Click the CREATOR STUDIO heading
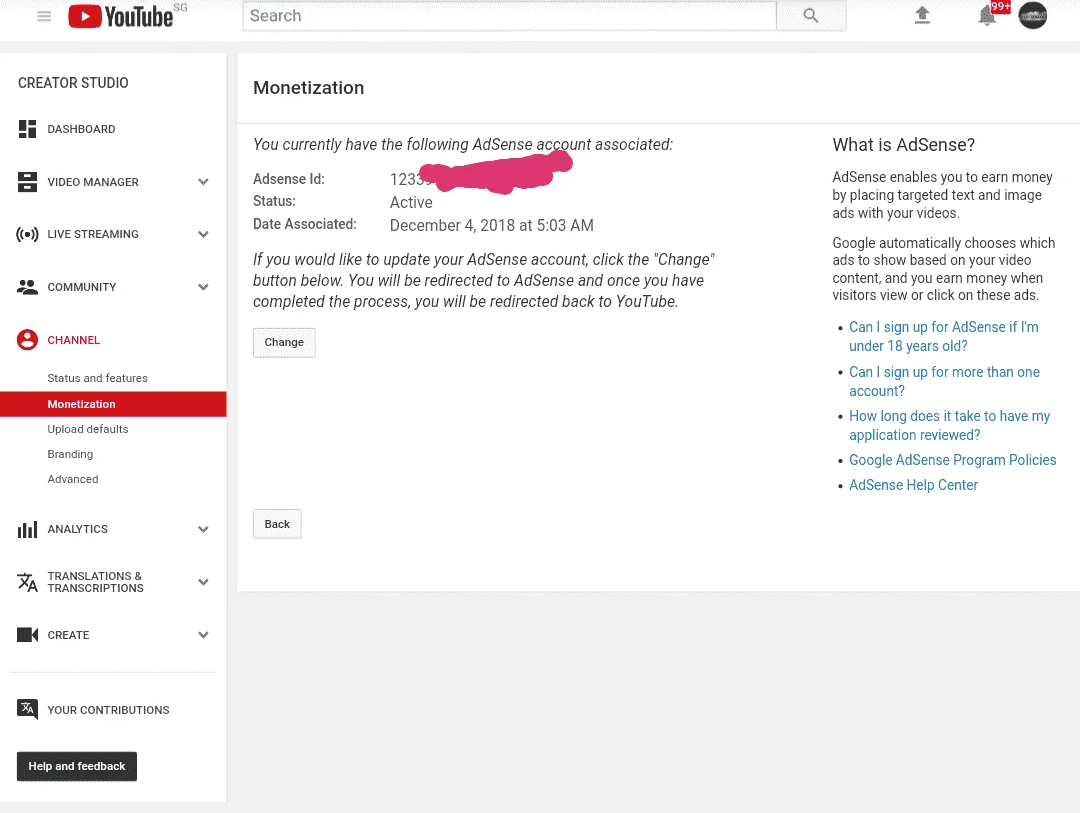Image resolution: width=1080 pixels, height=813 pixels. (73, 83)
